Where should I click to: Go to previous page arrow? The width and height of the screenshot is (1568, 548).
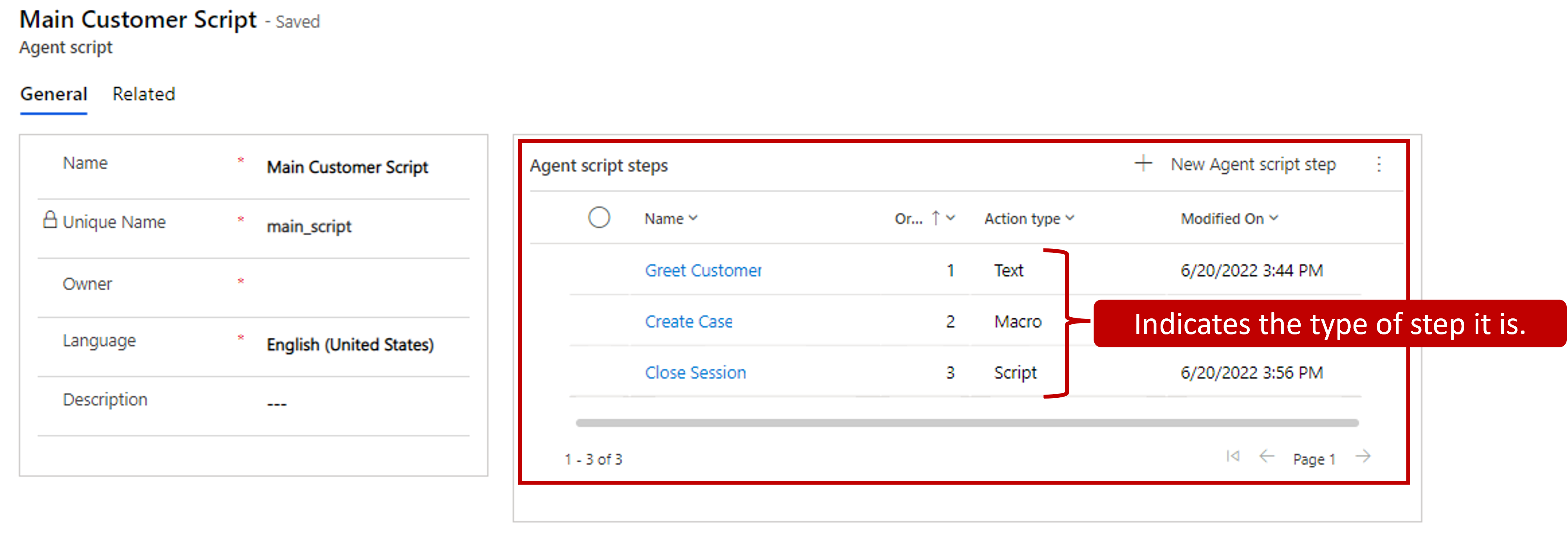[1267, 456]
